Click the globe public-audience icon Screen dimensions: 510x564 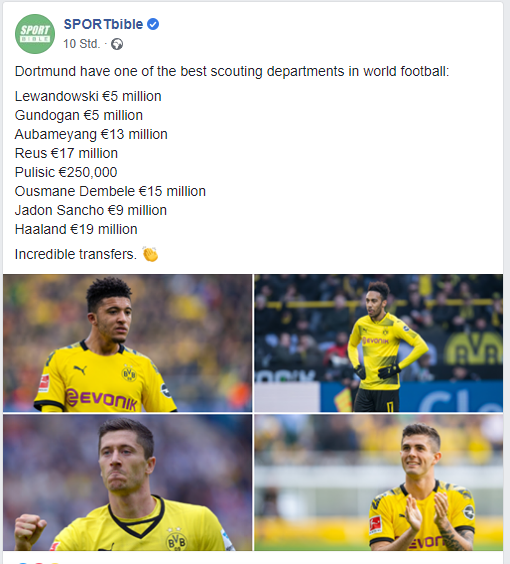click(x=117, y=44)
